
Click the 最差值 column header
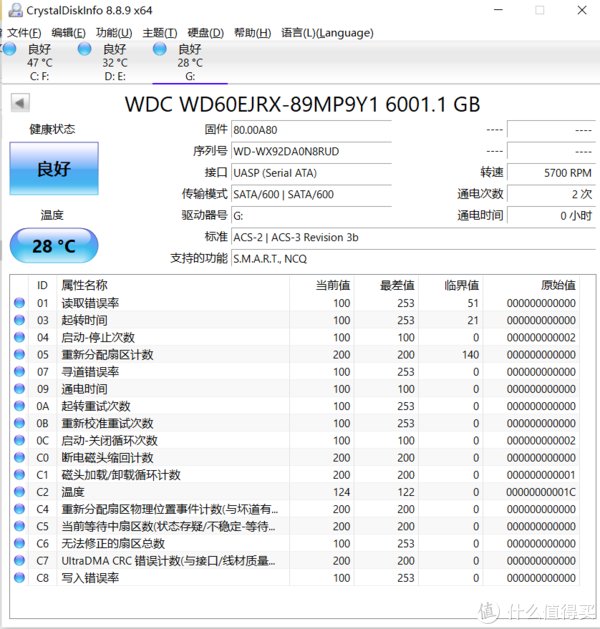point(386,285)
